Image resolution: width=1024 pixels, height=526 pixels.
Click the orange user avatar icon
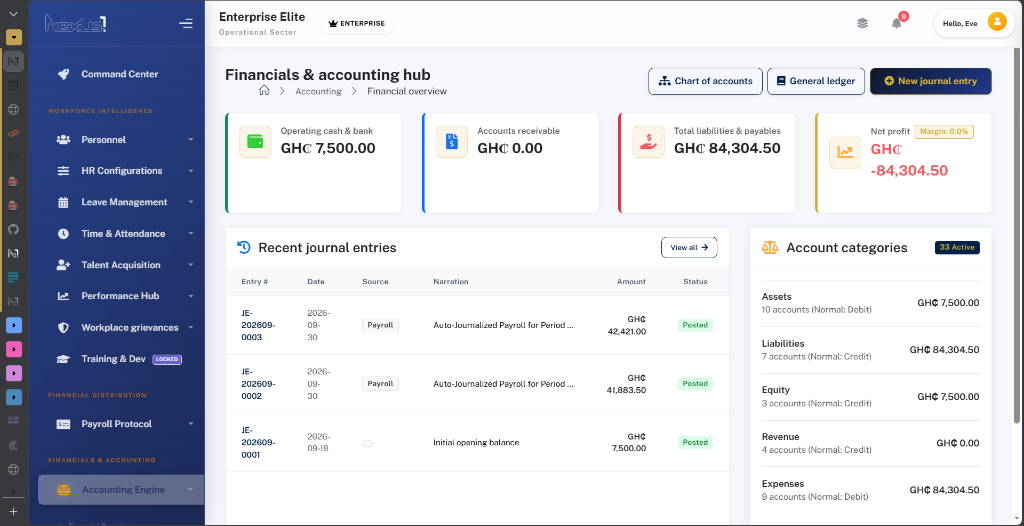pos(997,23)
